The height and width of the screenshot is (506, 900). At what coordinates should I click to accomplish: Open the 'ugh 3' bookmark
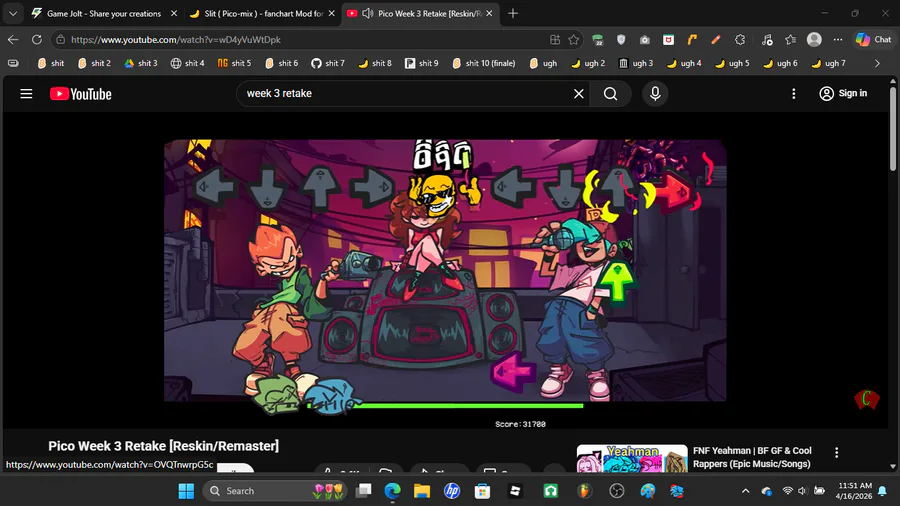point(636,63)
